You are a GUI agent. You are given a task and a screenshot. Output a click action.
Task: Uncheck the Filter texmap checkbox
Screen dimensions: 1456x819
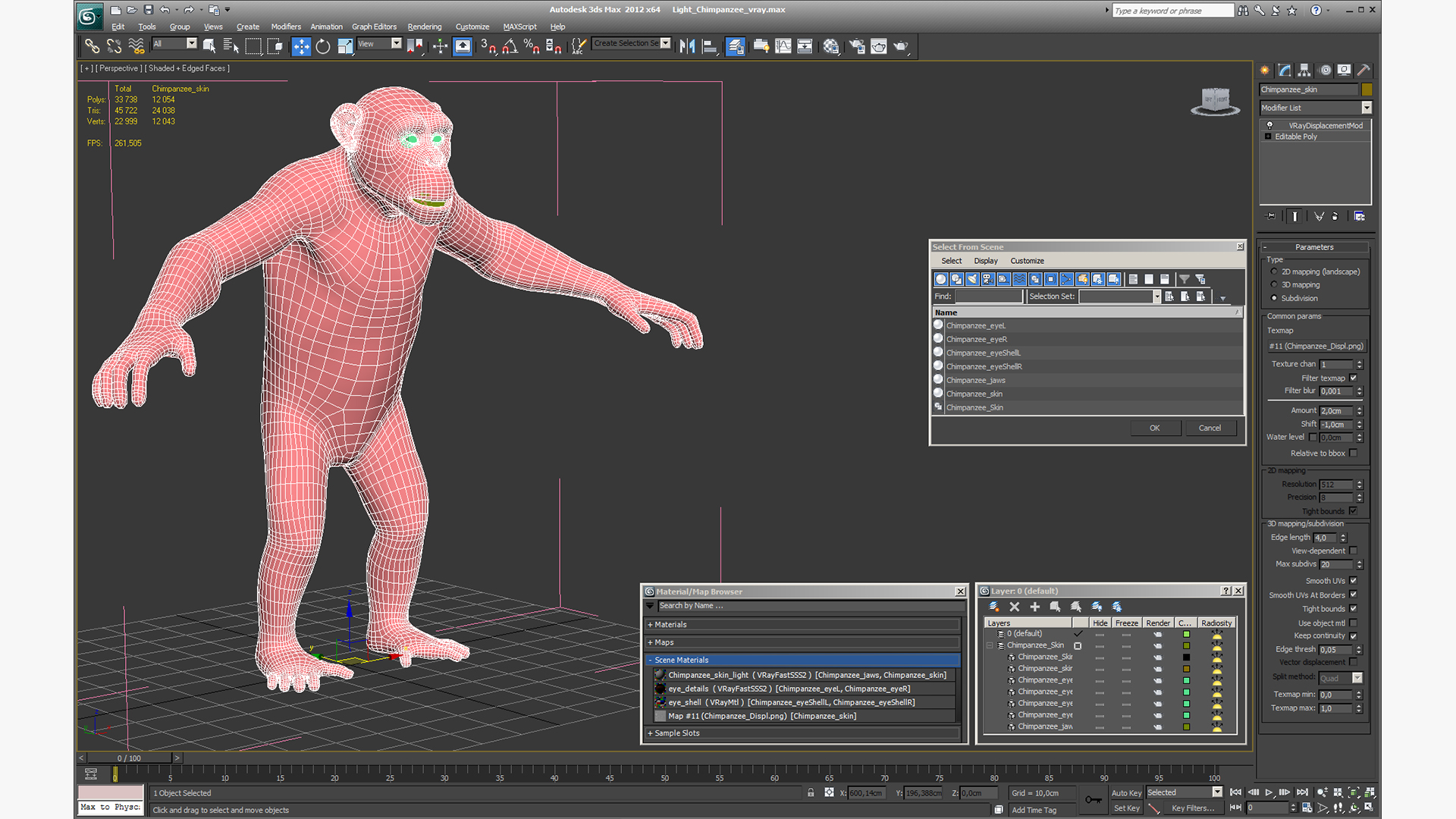pyautogui.click(x=1353, y=378)
